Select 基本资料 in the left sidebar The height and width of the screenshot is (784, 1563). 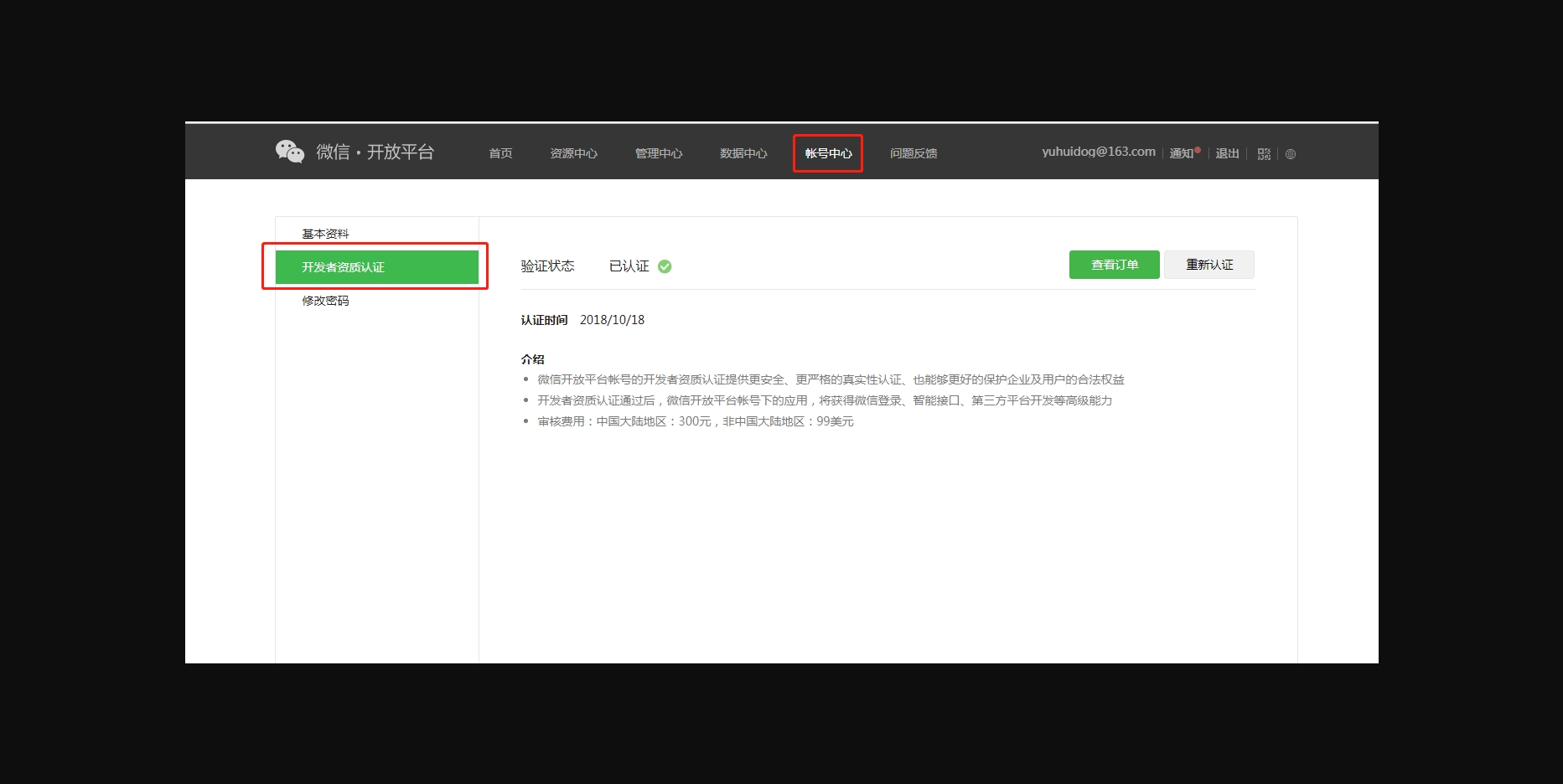click(325, 234)
